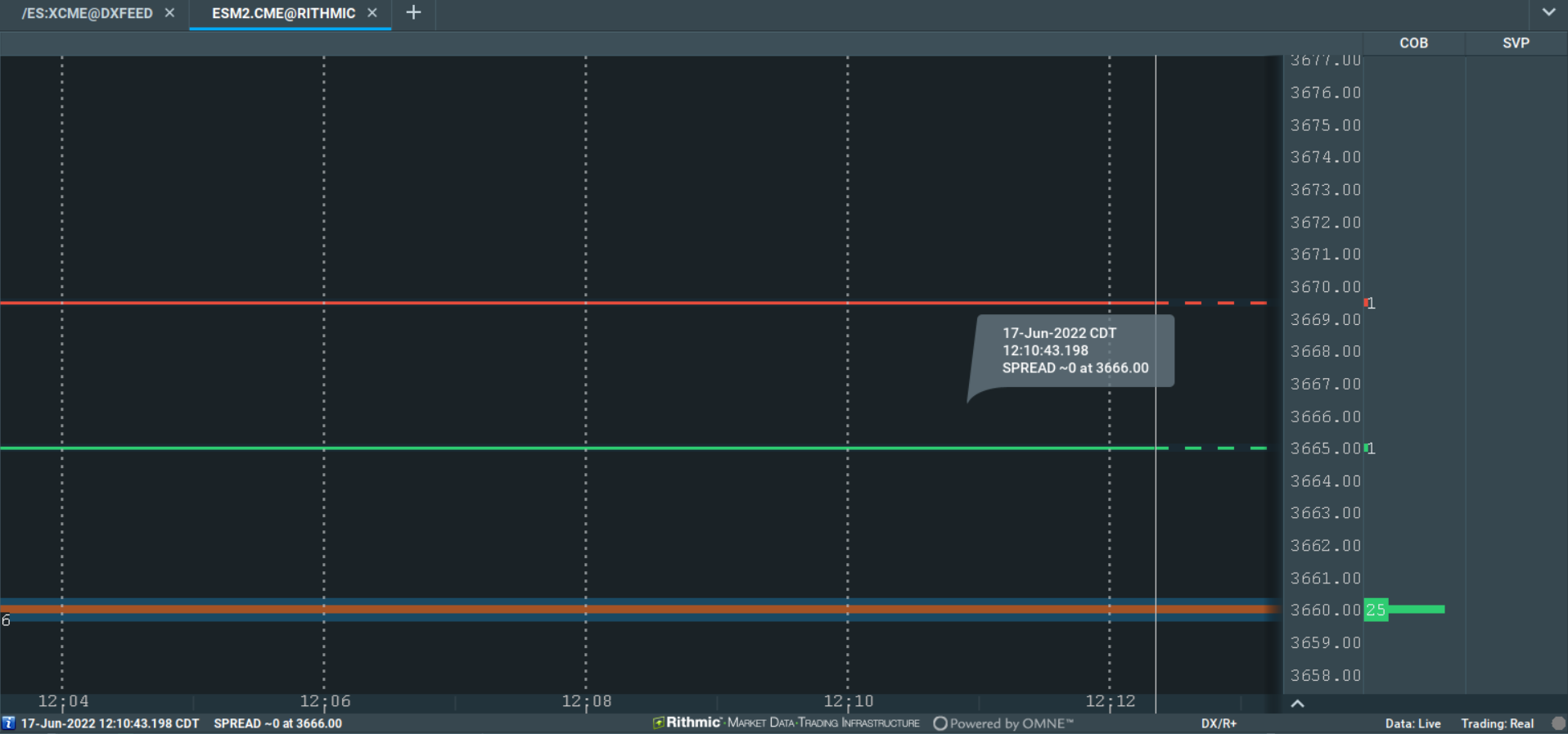
Task: Open the tab list dropdown chevron
Action: click(x=1548, y=12)
